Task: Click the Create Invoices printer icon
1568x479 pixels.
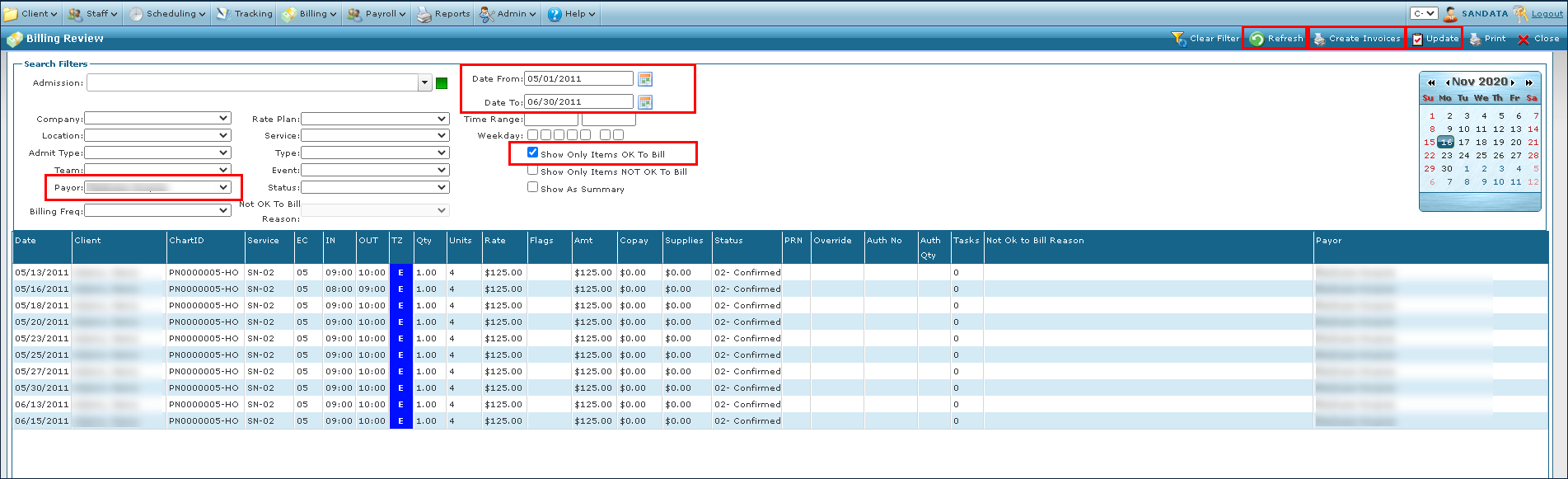Action: coord(1319,39)
